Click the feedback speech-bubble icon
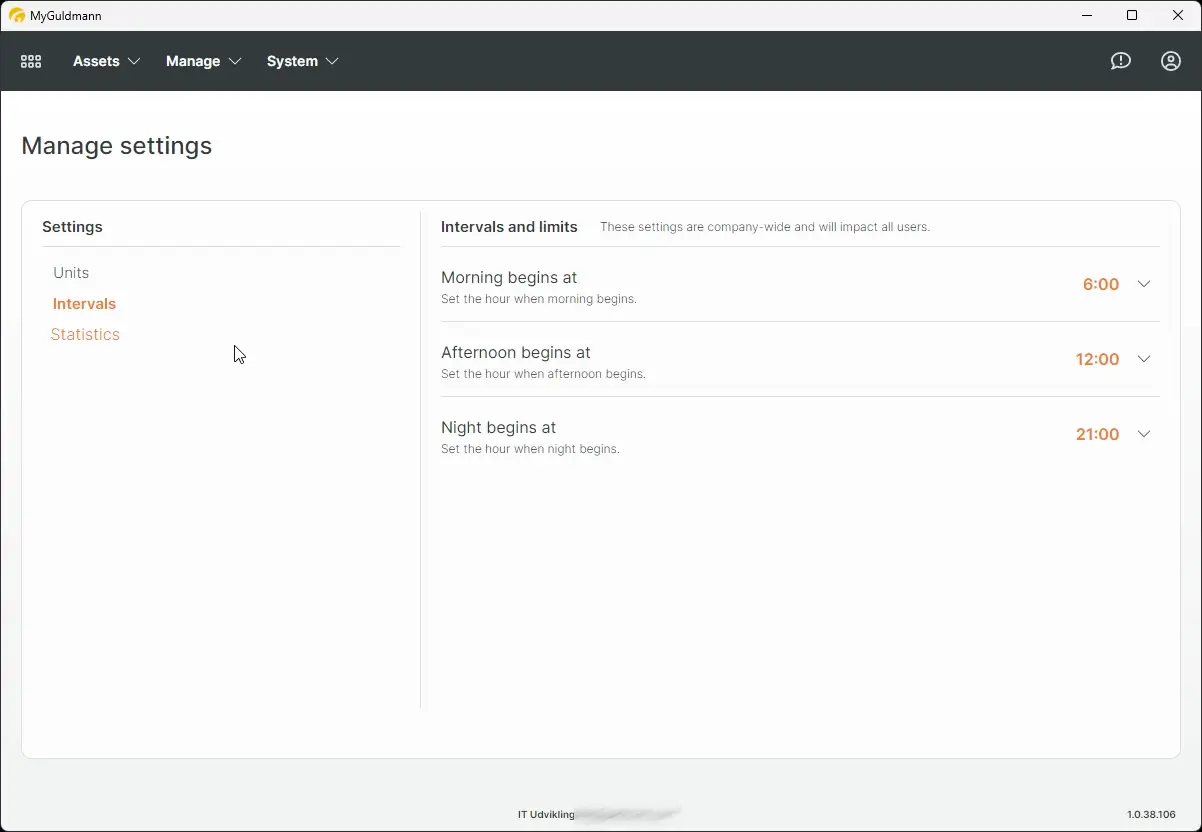This screenshot has height=832, width=1202. click(1120, 61)
